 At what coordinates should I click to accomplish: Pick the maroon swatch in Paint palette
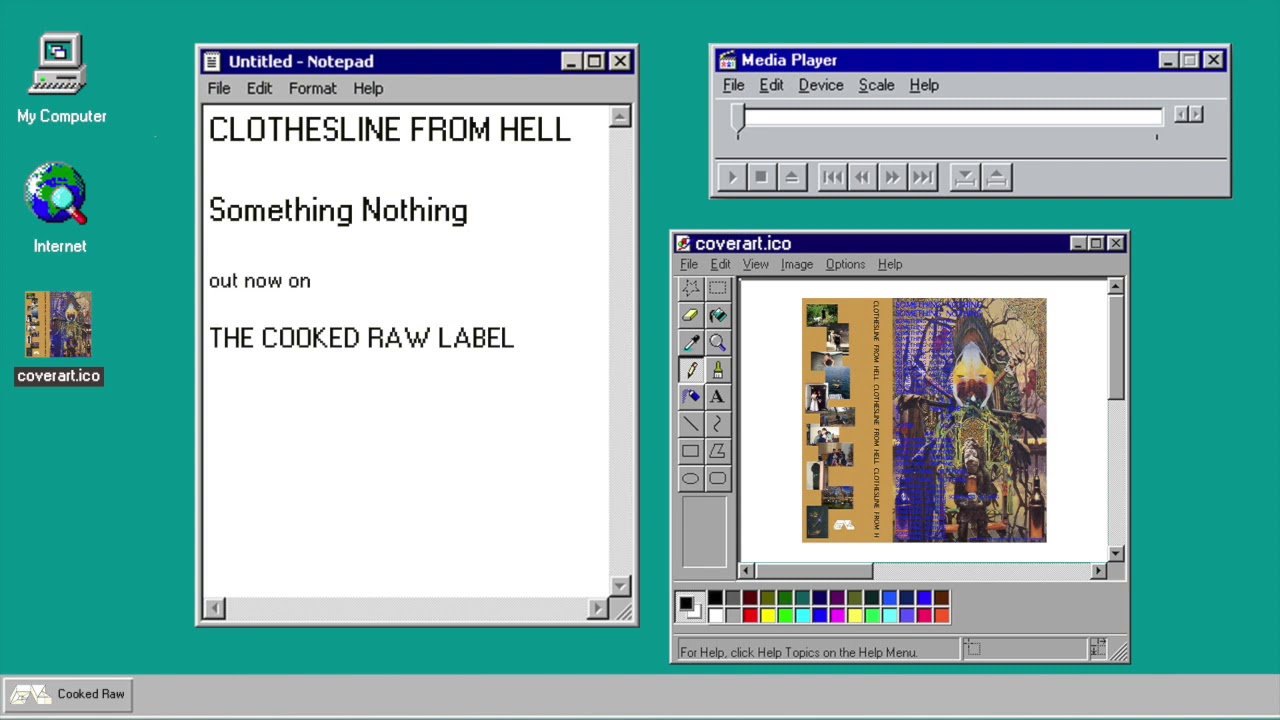point(750,598)
